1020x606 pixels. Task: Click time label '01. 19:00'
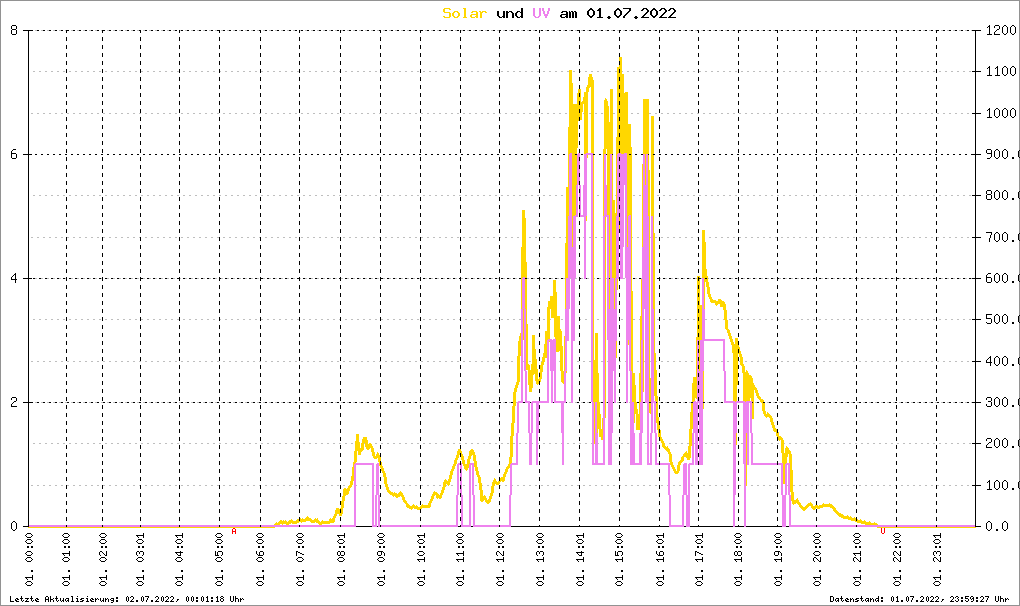point(778,559)
